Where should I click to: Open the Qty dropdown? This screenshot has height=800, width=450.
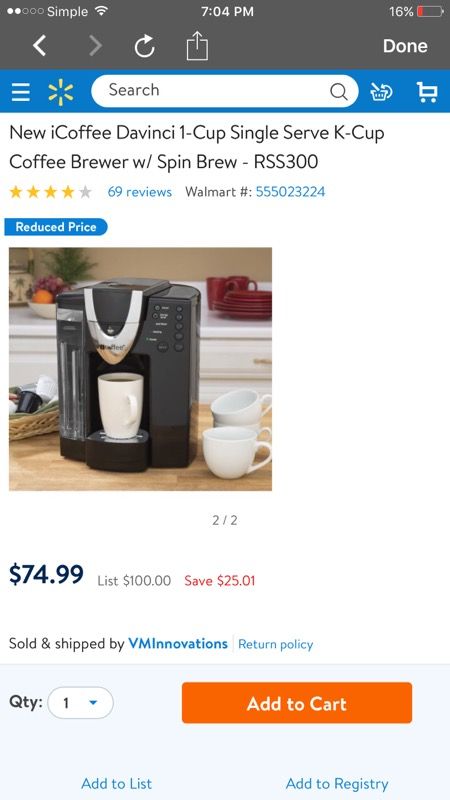81,703
